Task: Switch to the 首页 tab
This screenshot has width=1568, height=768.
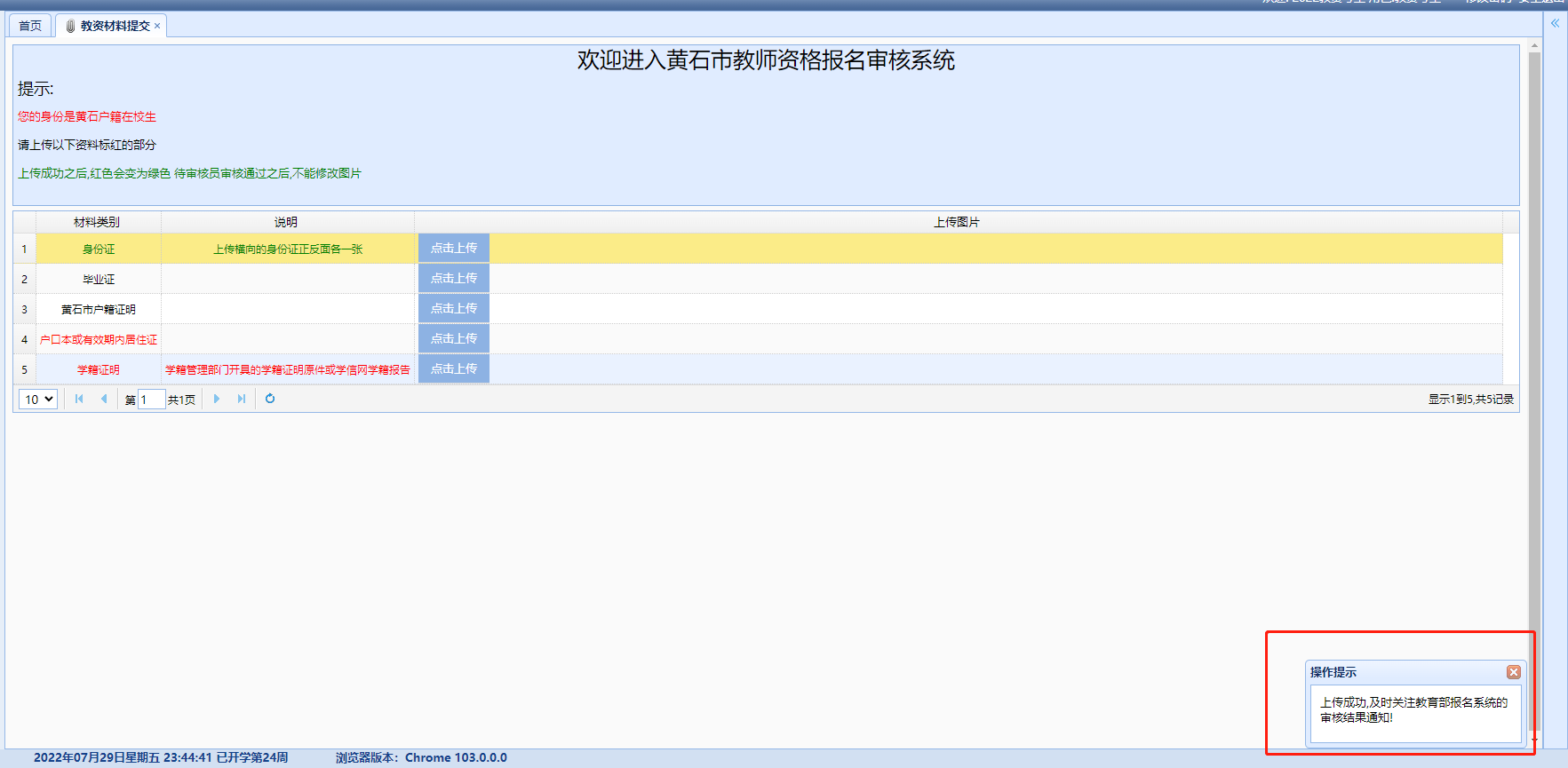Action: (x=30, y=26)
